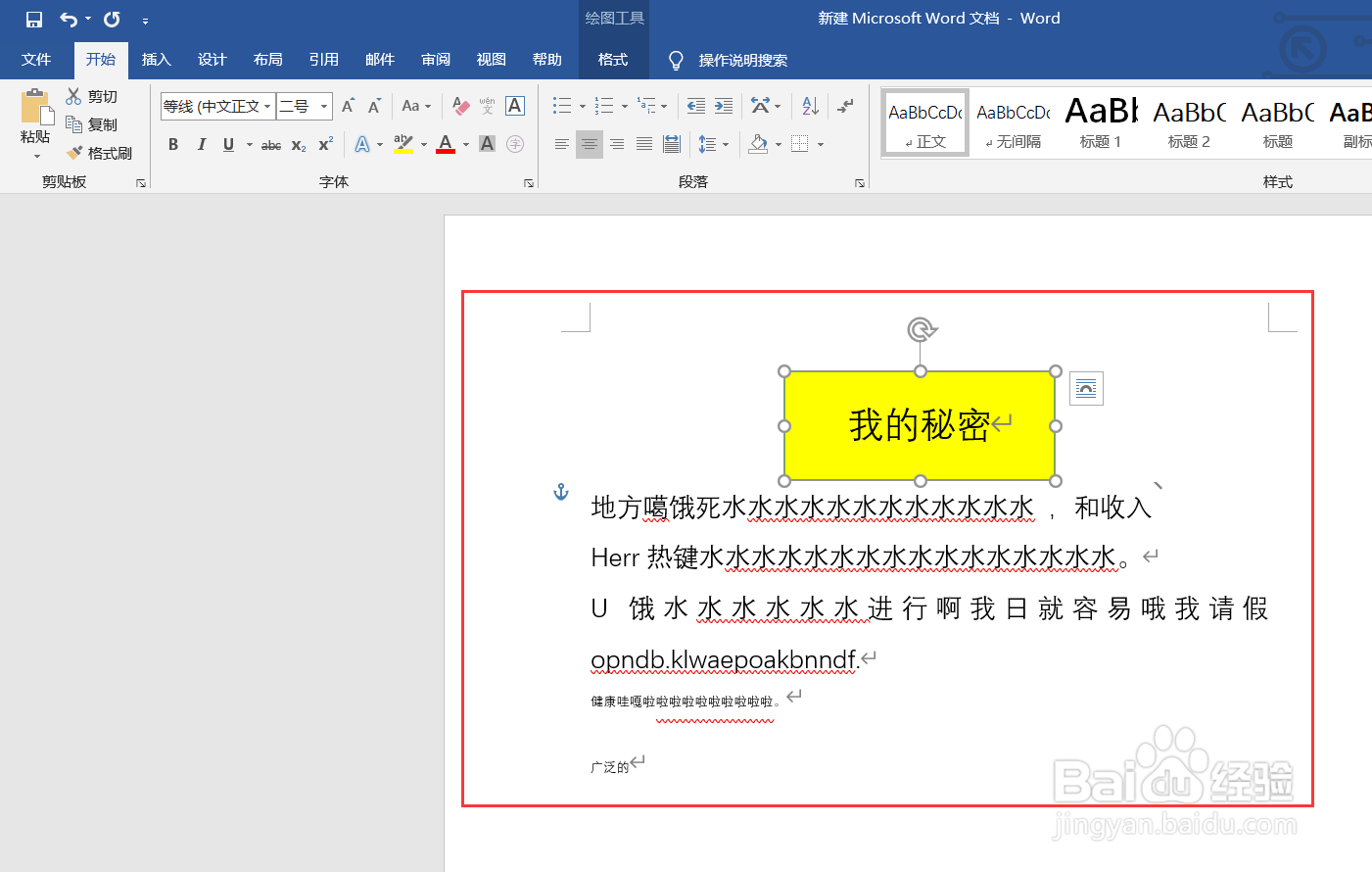This screenshot has width=1372, height=872.
Task: Click the Clear All Formatting icon
Action: (x=460, y=106)
